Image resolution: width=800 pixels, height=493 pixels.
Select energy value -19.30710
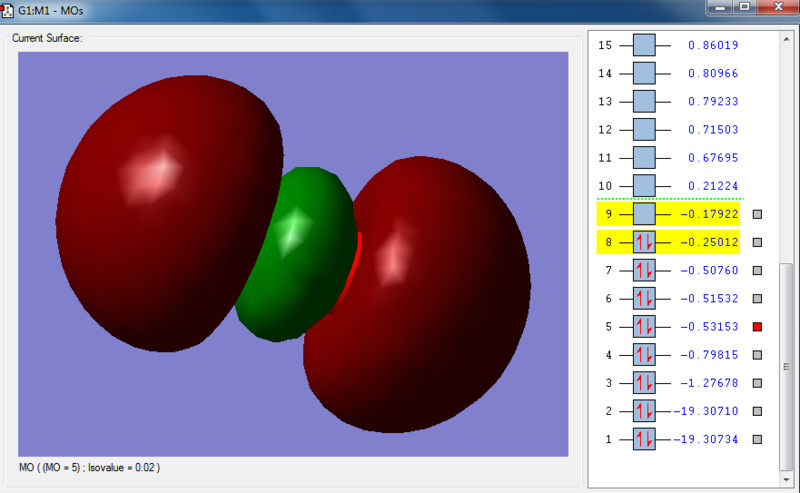(x=706, y=411)
